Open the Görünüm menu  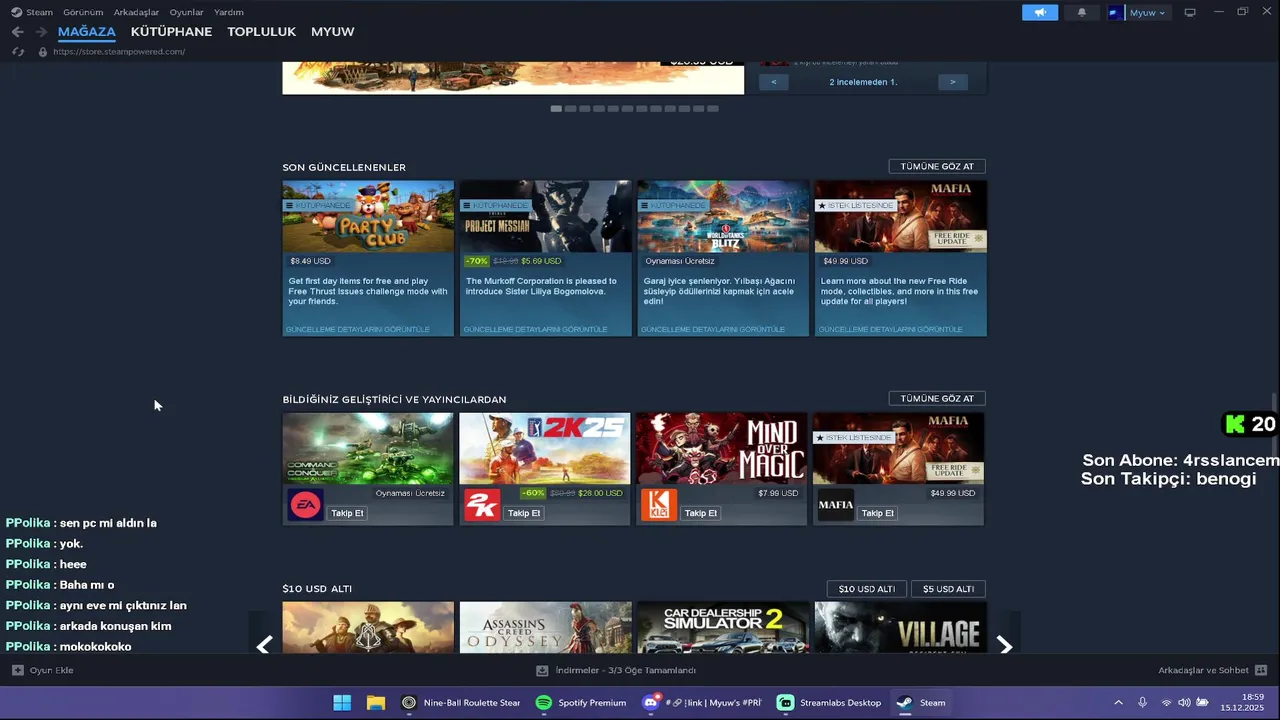click(83, 12)
